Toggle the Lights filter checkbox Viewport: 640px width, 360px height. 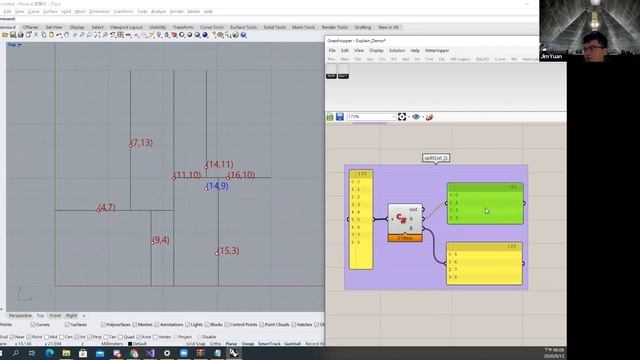click(188, 324)
